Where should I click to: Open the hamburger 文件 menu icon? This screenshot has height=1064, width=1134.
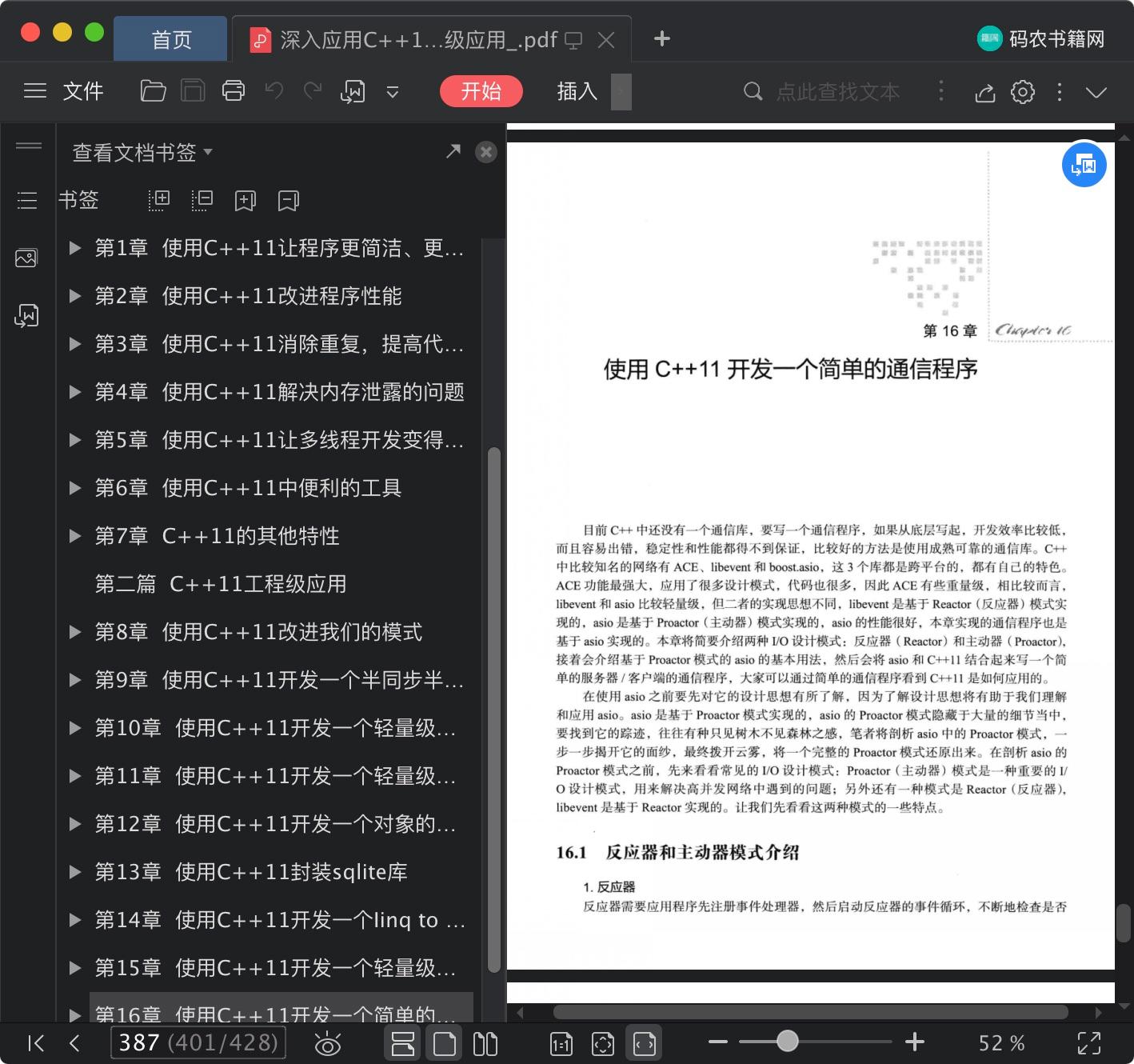click(35, 91)
